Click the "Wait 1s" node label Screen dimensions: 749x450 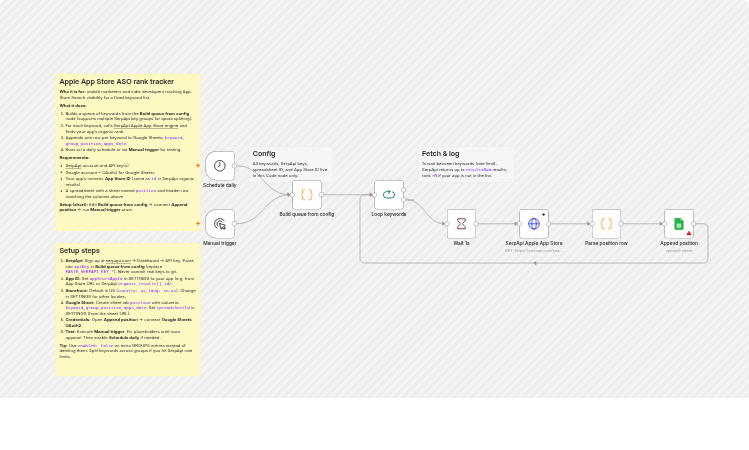[461, 243]
